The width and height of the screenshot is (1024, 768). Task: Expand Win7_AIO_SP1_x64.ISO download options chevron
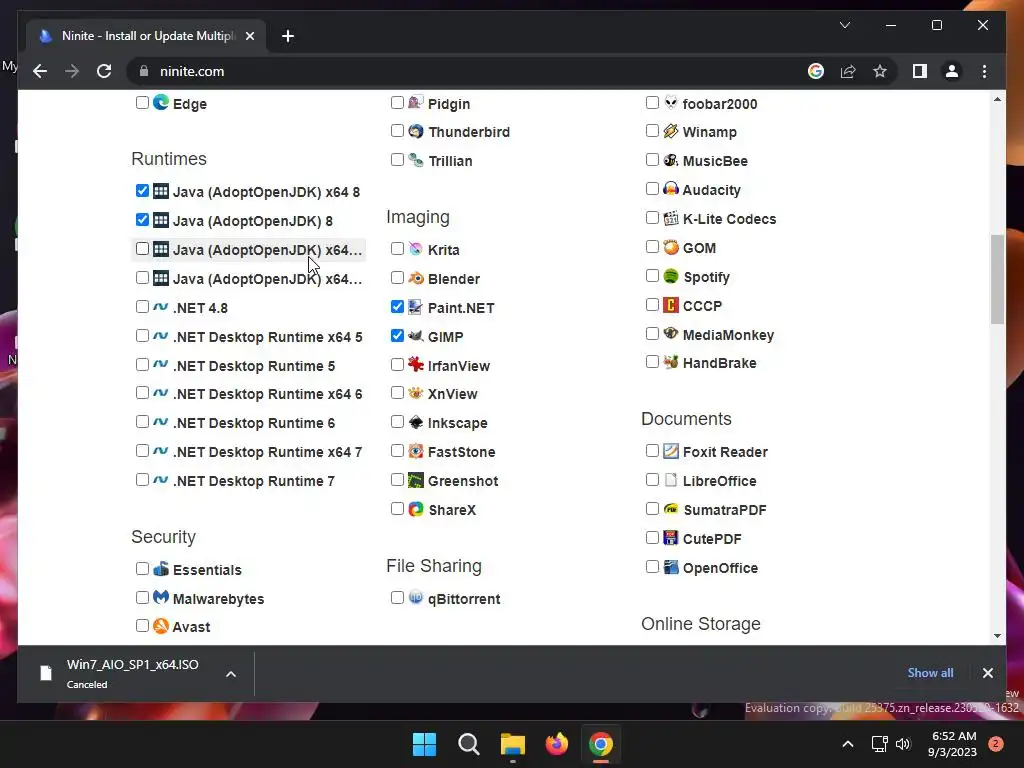[231, 674]
